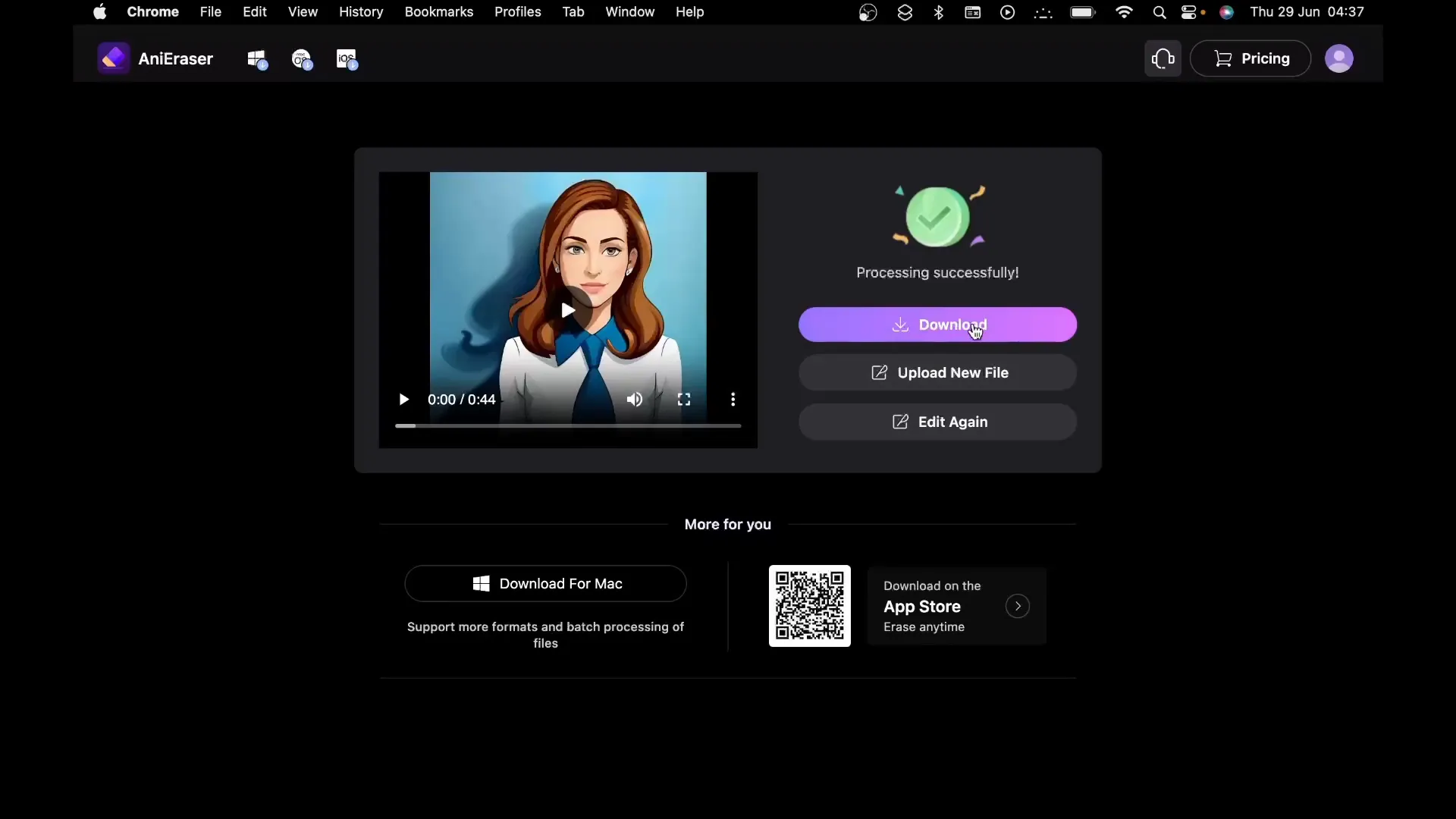The width and height of the screenshot is (1456, 819).
Task: Click the calendar window icon in menu bar
Action: pos(972,12)
